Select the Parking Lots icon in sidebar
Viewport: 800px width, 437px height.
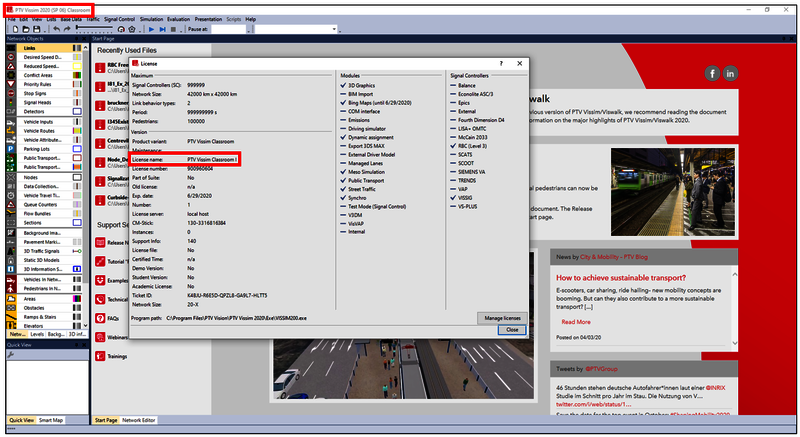click(11, 150)
